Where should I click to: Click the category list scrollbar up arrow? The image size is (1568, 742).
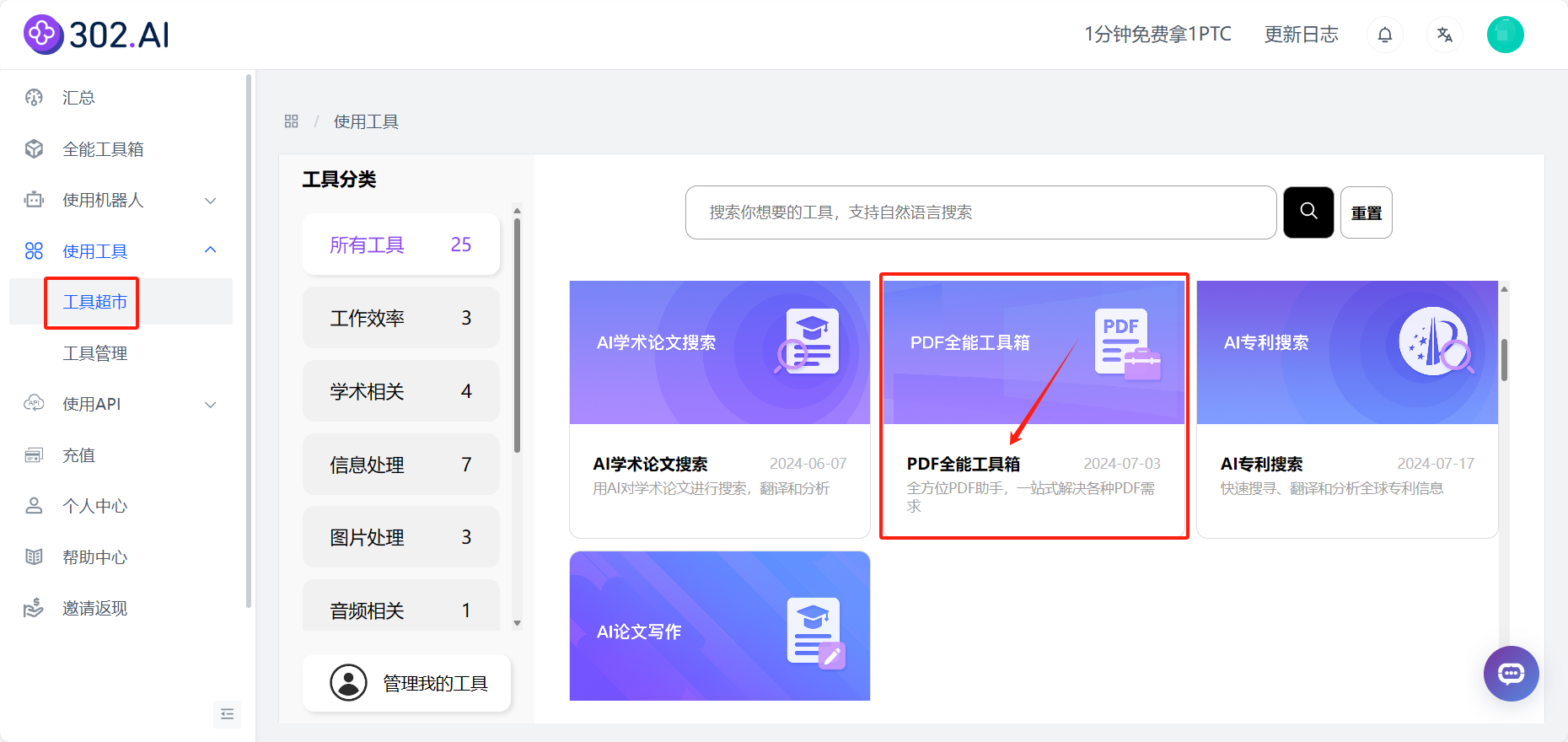[x=518, y=211]
